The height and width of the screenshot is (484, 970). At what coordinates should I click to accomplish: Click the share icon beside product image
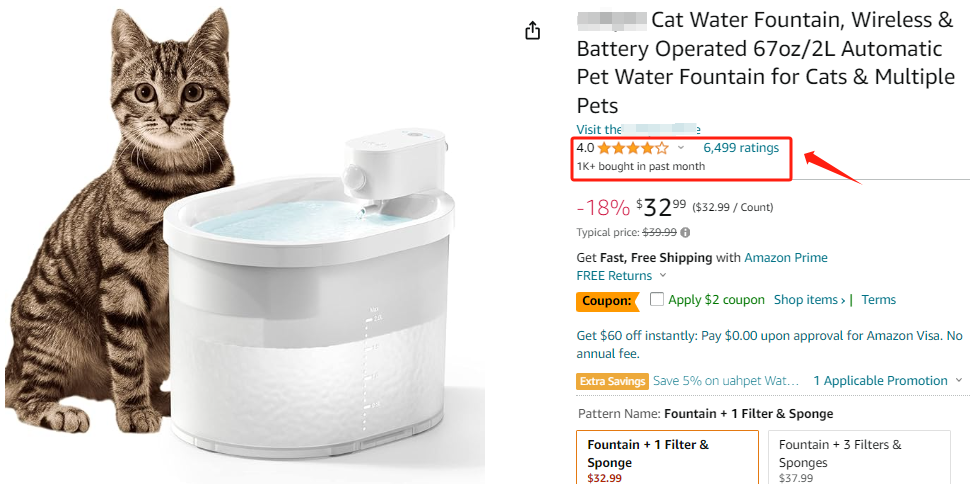[x=533, y=30]
